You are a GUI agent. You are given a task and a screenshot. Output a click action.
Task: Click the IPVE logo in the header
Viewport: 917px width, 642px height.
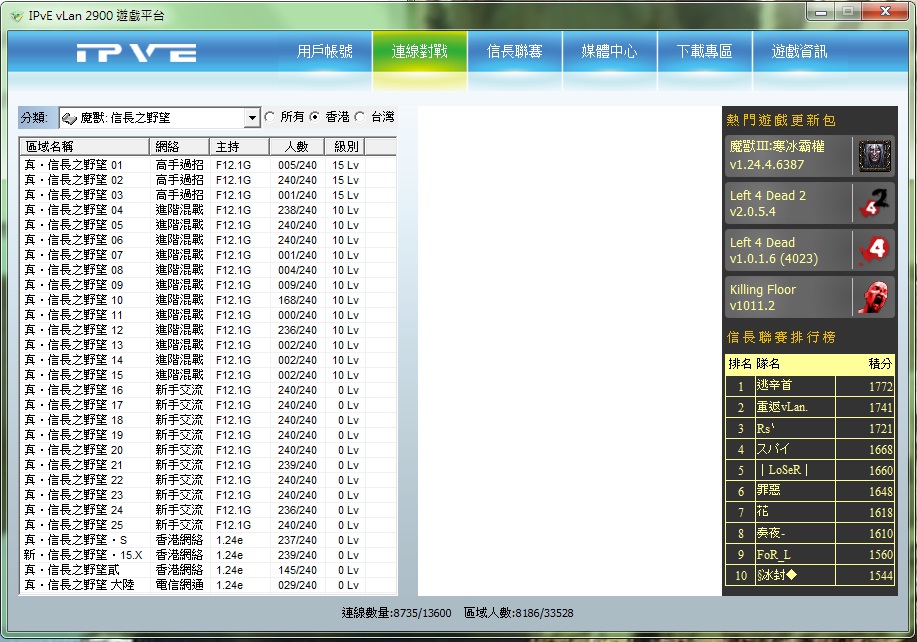tap(136, 52)
